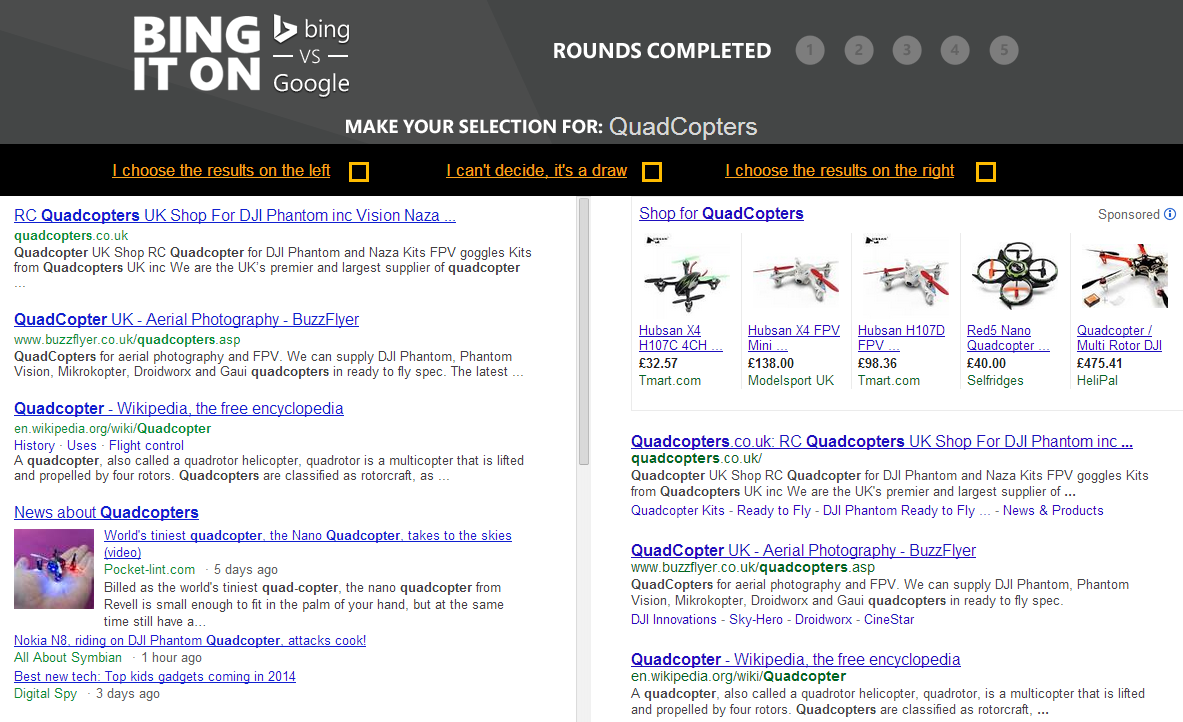Check the 'I can't decide, it's a draw' box

(652, 172)
